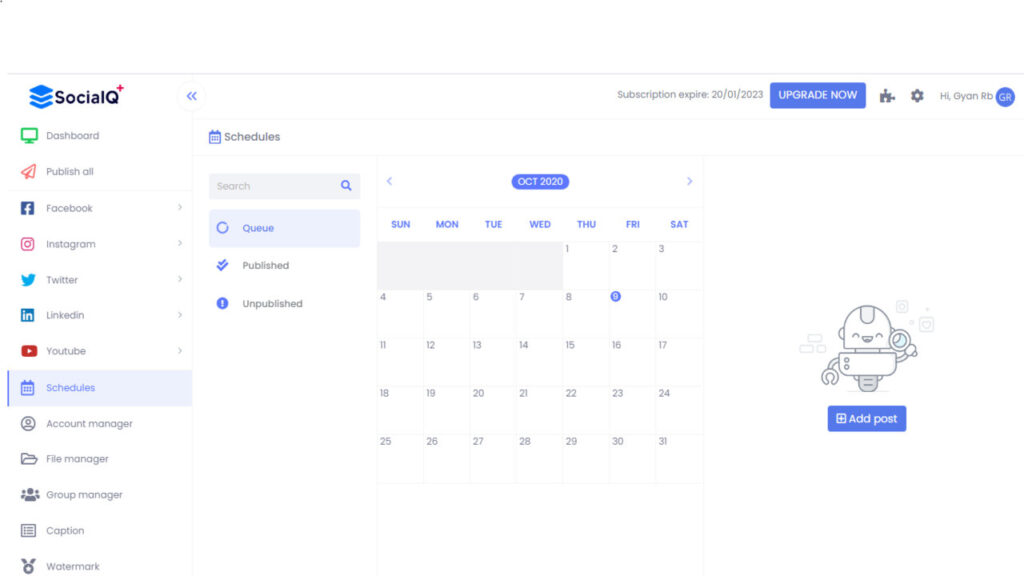Image resolution: width=1024 pixels, height=576 pixels.
Task: Open the Publish all panel
Action: pyautogui.click(x=68, y=171)
